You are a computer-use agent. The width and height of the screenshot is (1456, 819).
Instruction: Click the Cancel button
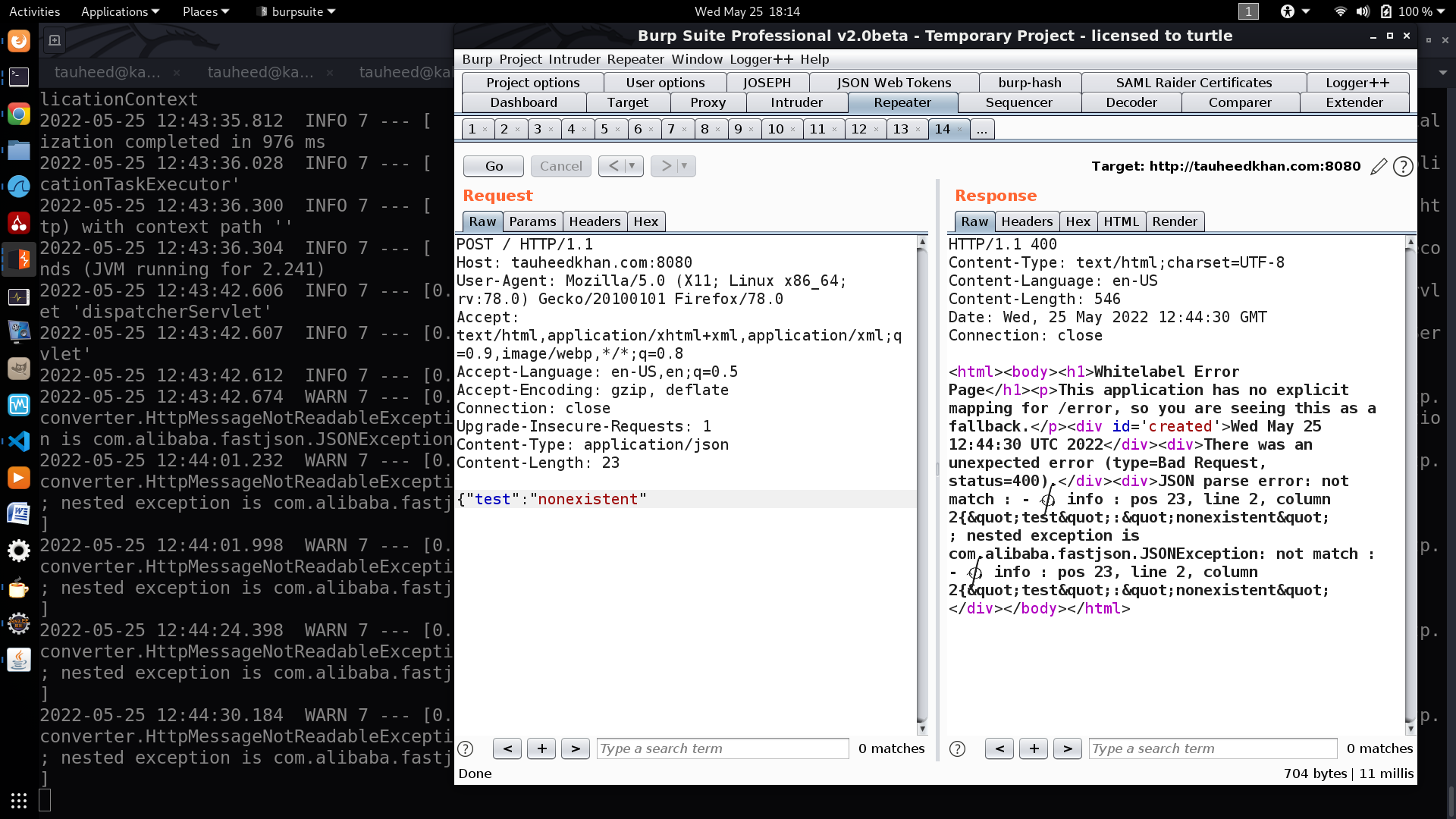coord(561,166)
